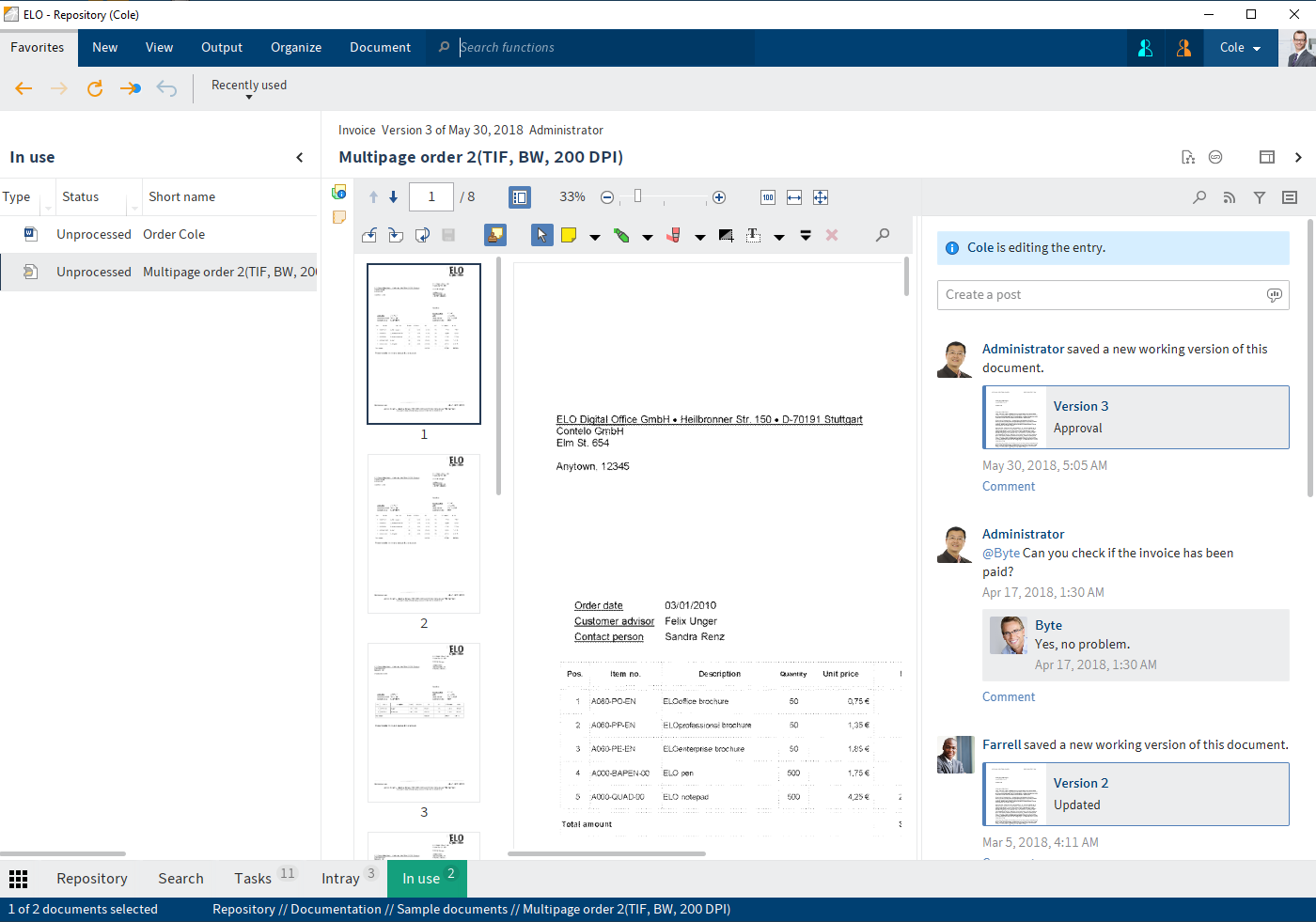Click the third page rotate icon
Screen dimensions: 1316x922
422,235
